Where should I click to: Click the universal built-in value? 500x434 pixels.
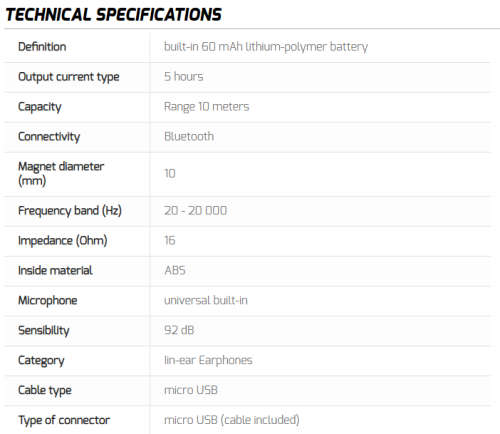click(x=206, y=300)
